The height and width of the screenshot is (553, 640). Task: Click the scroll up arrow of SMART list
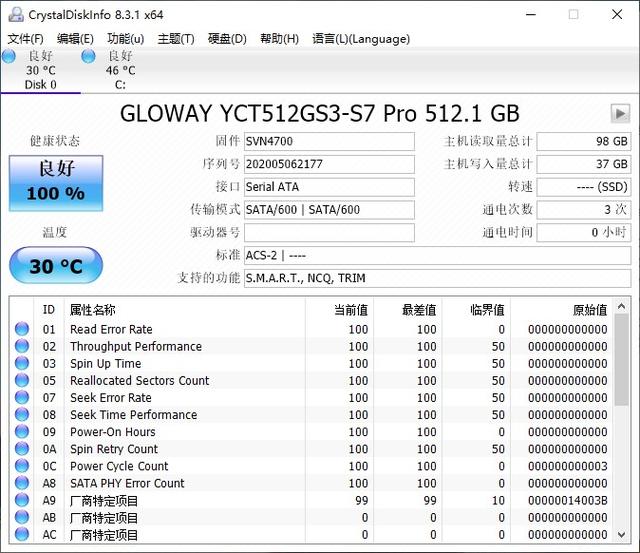pos(622,306)
